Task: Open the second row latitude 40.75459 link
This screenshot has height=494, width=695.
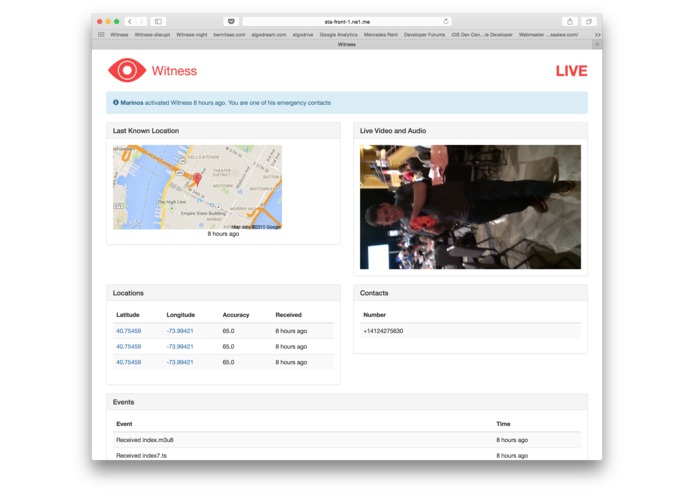Action: tap(129, 346)
